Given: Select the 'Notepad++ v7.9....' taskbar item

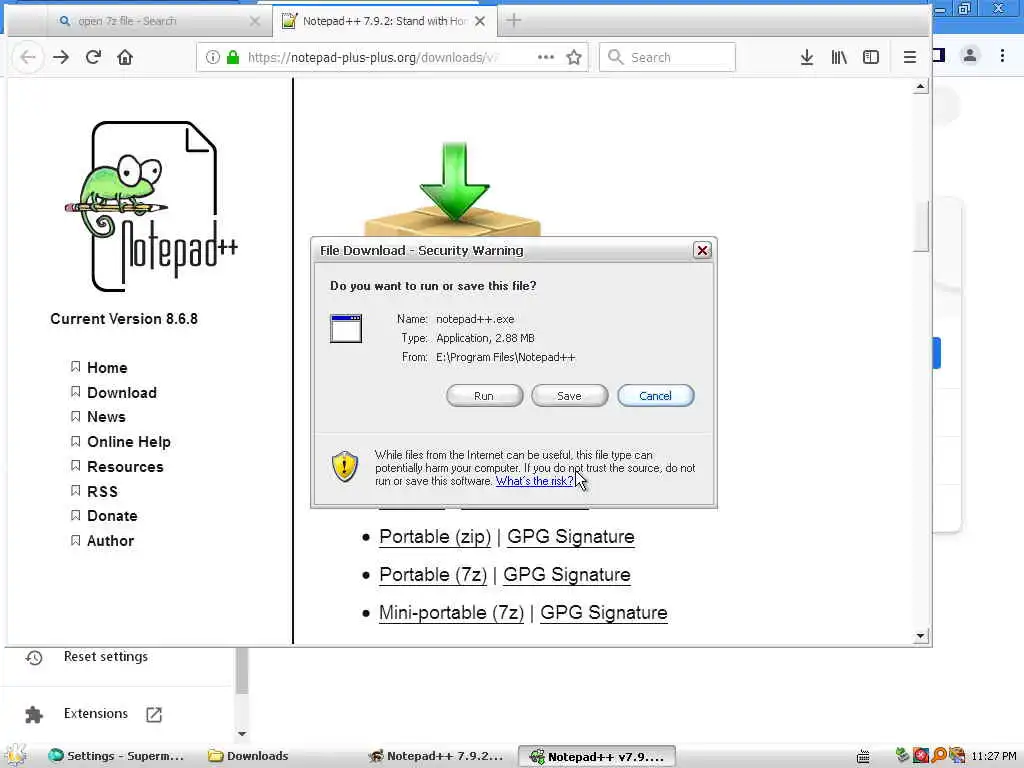Looking at the screenshot, I should coord(596,757).
